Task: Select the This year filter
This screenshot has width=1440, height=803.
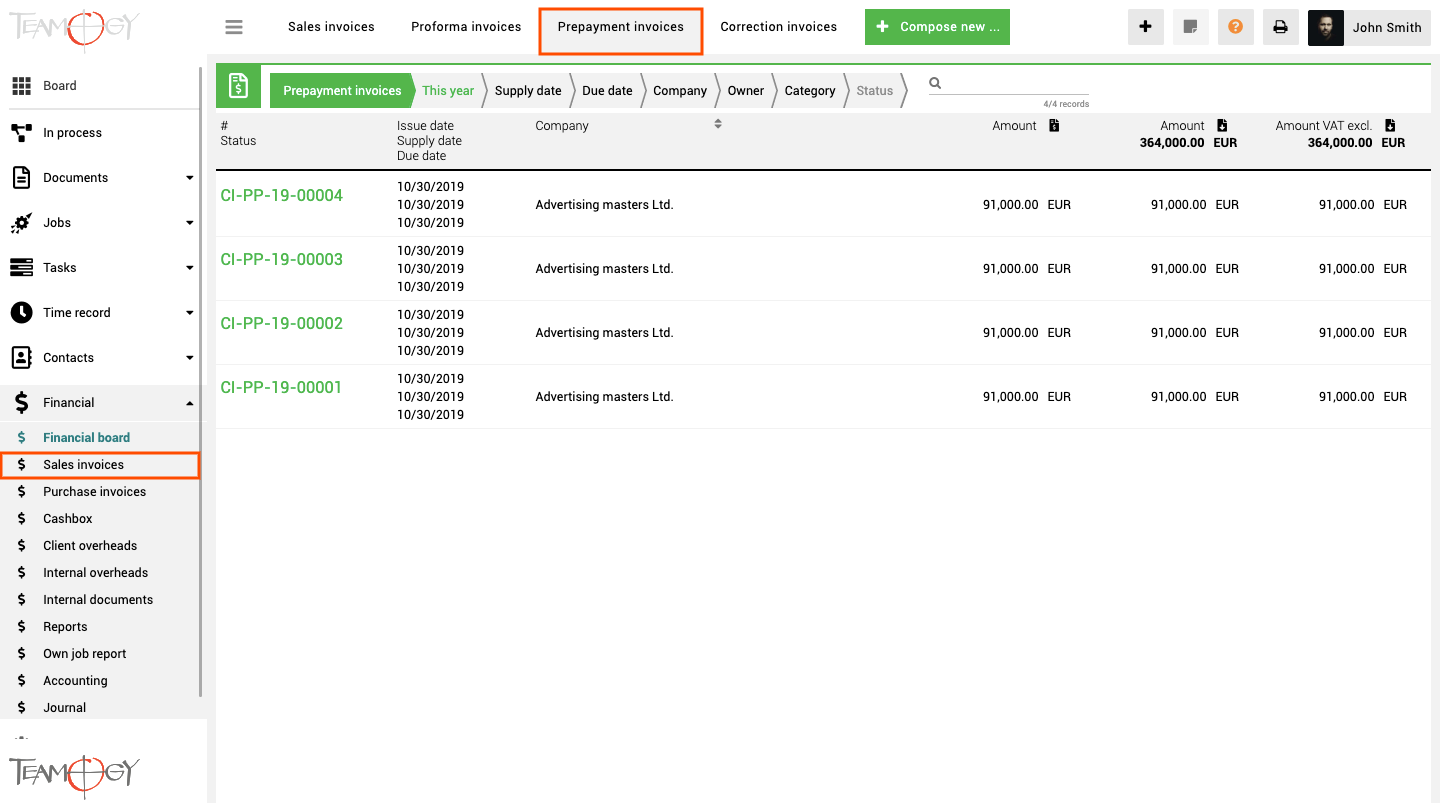Action: click(448, 90)
